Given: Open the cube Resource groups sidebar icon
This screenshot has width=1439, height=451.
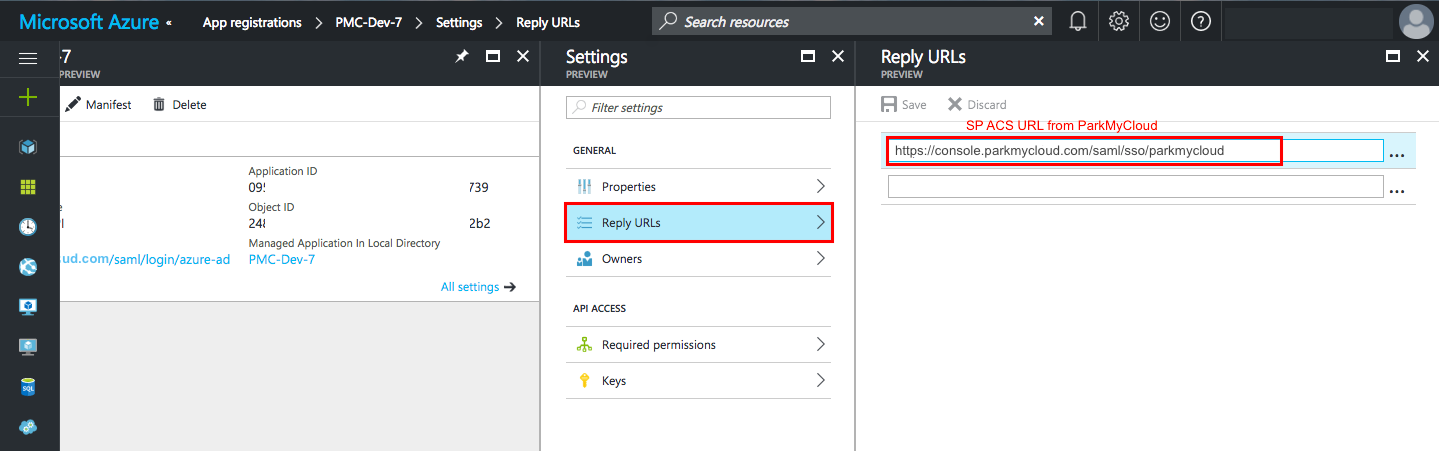Looking at the screenshot, I should click(x=28, y=147).
